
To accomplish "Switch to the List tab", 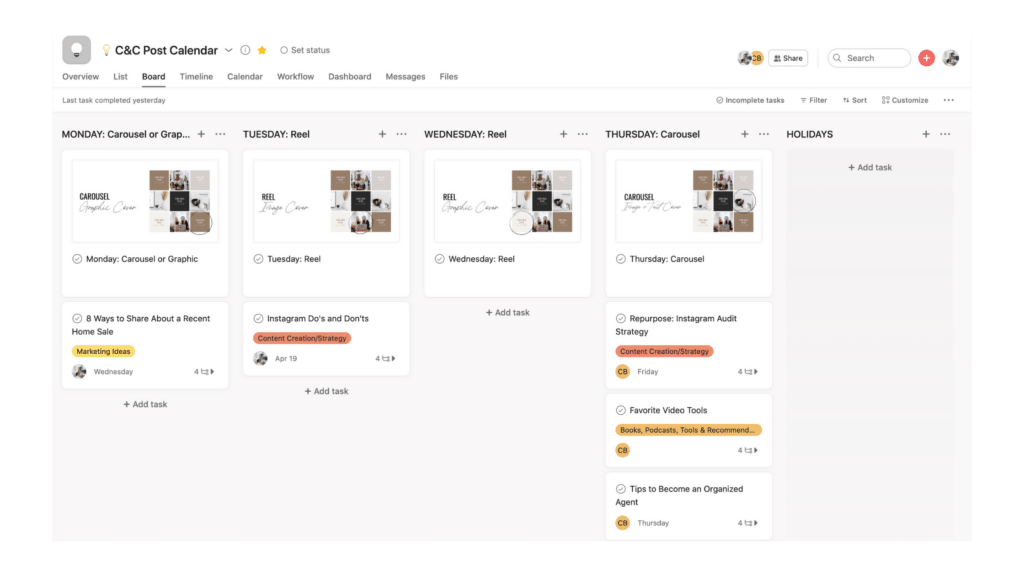I will [x=120, y=76].
